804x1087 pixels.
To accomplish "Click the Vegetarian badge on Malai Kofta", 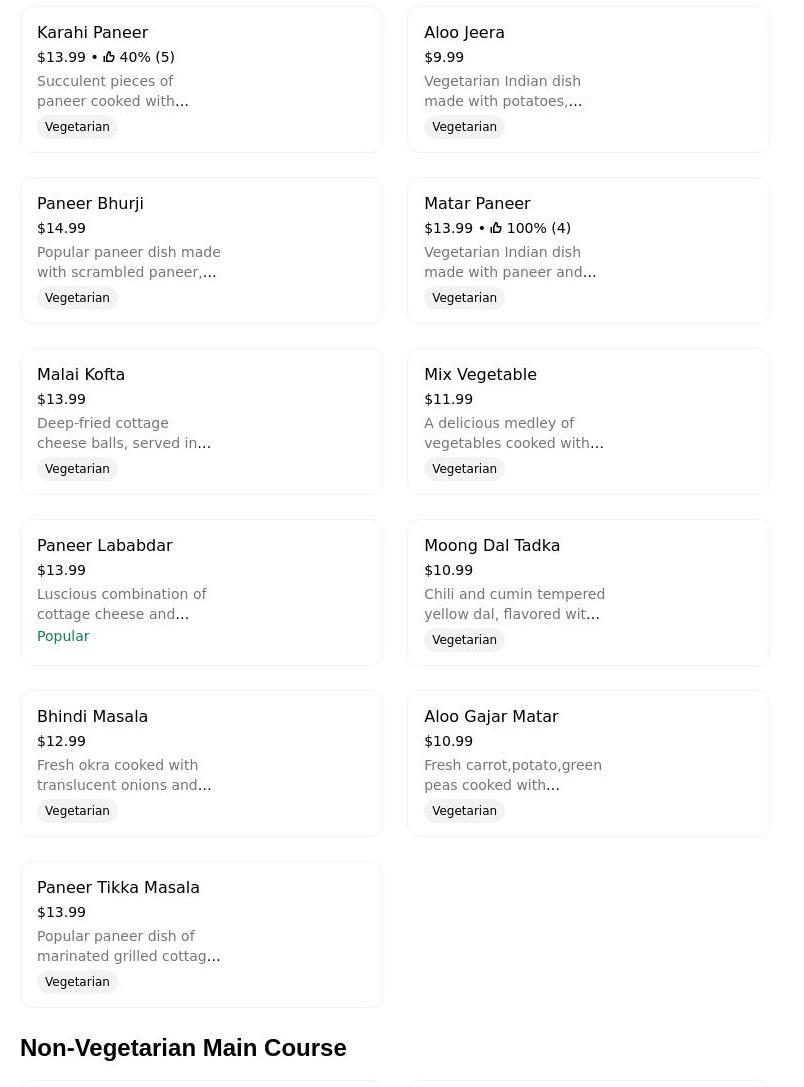I will (x=77, y=469).
